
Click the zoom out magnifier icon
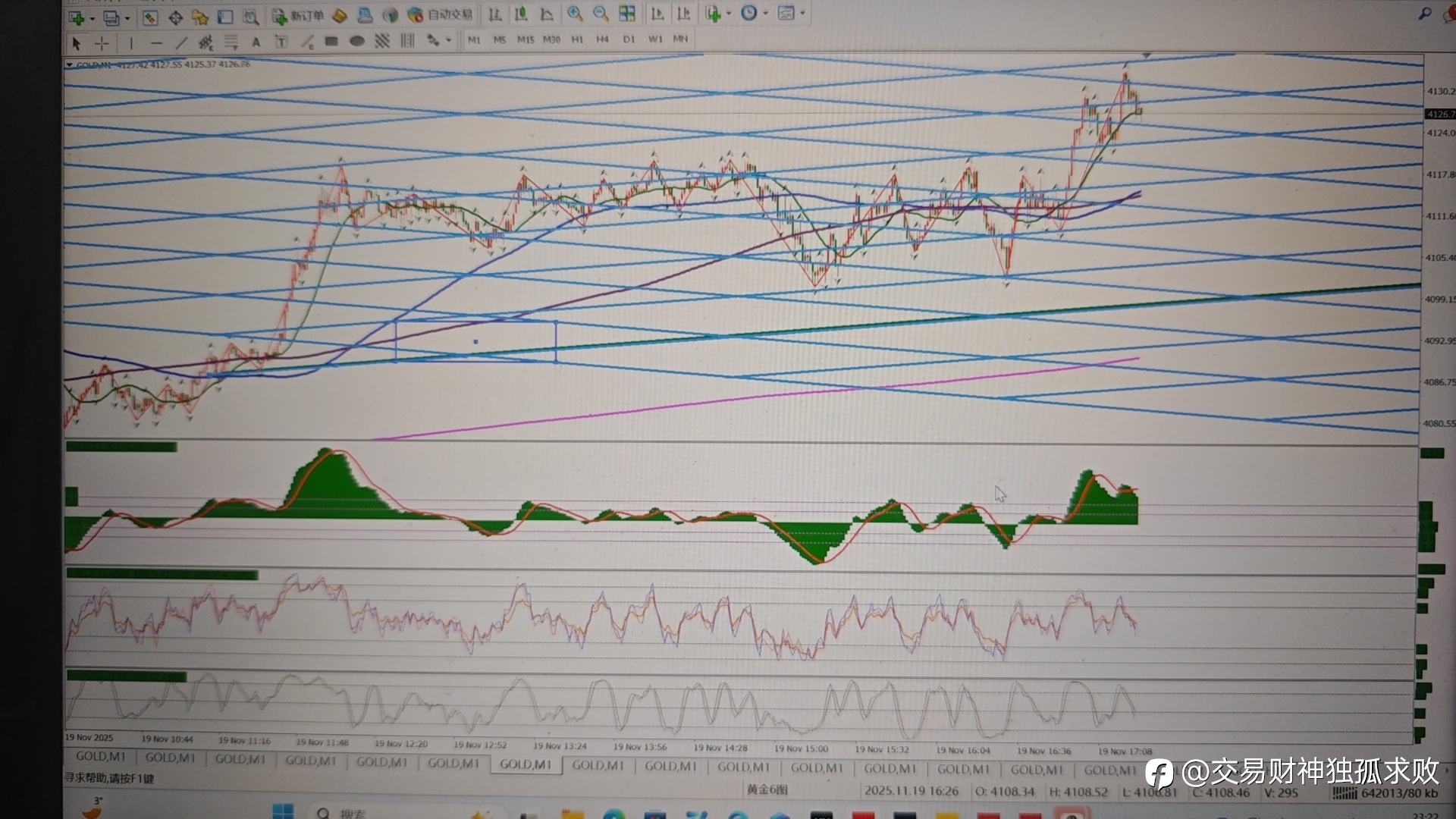point(601,14)
